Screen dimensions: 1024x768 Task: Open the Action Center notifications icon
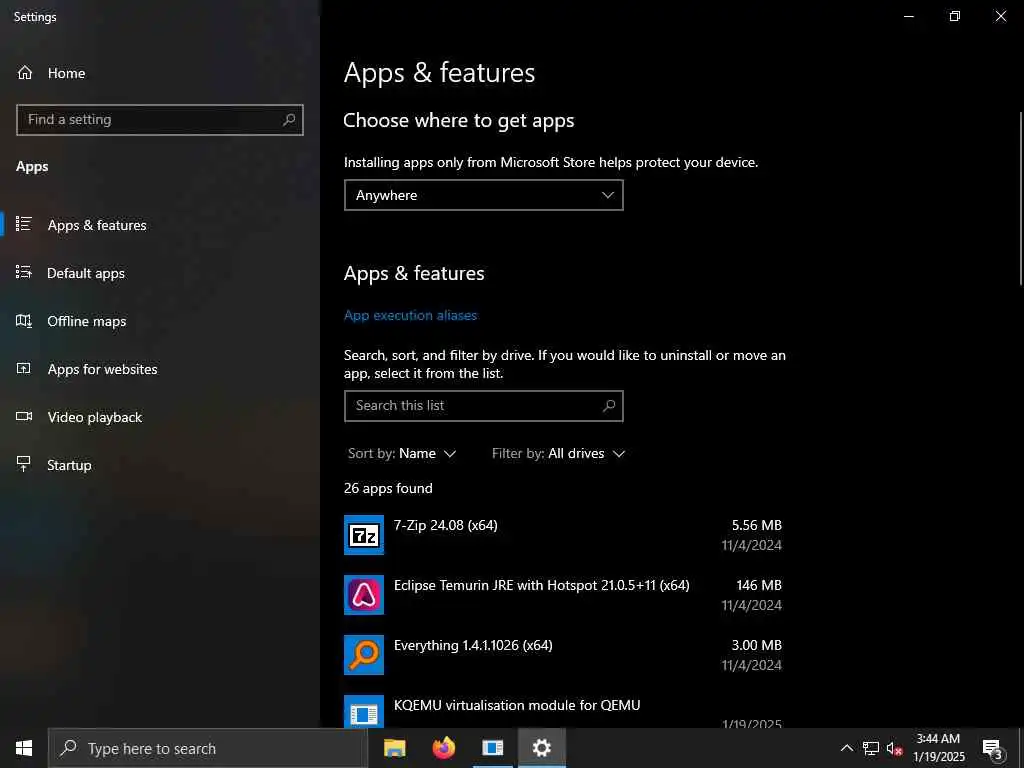993,748
